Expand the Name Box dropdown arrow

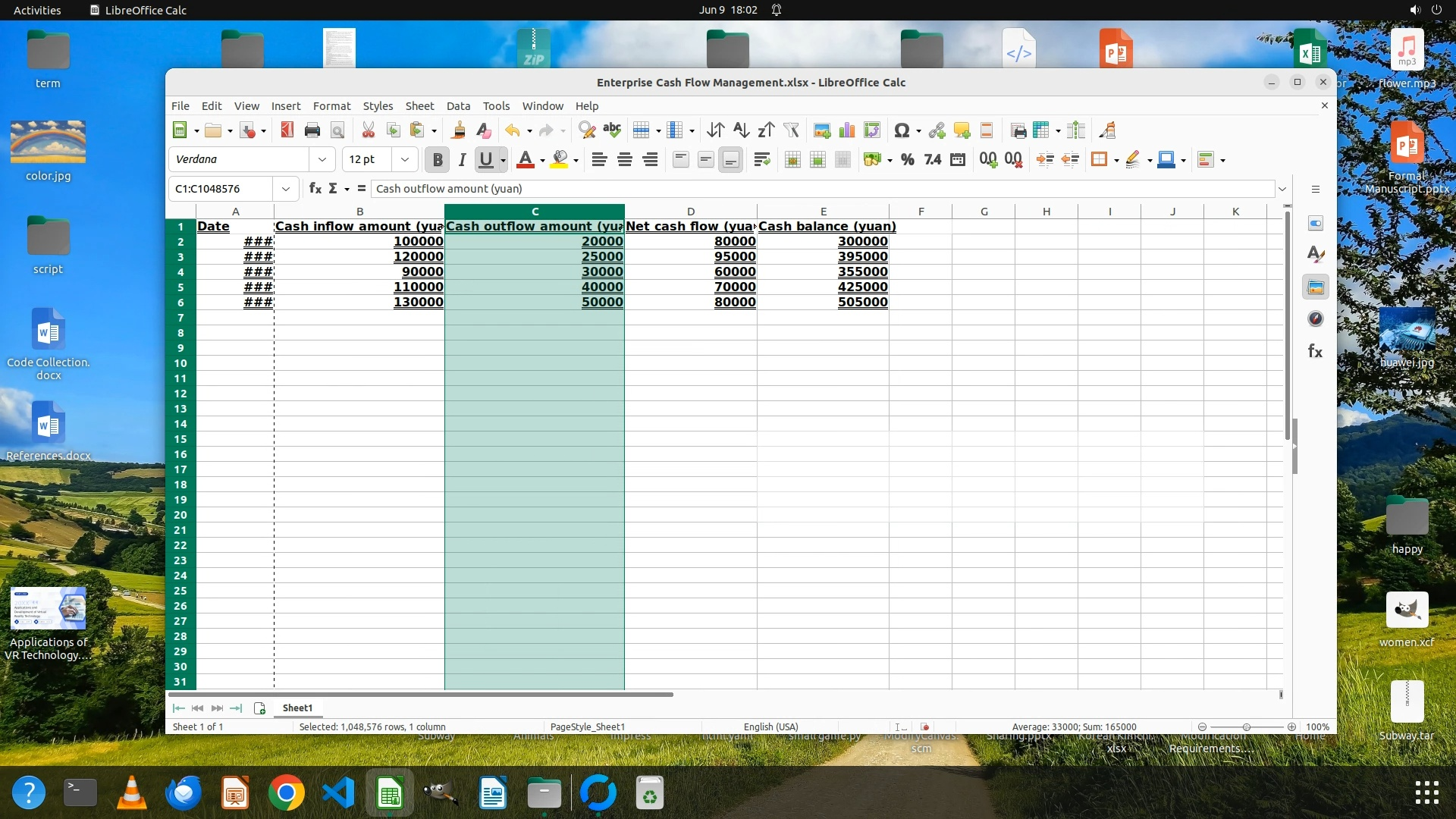click(x=286, y=189)
